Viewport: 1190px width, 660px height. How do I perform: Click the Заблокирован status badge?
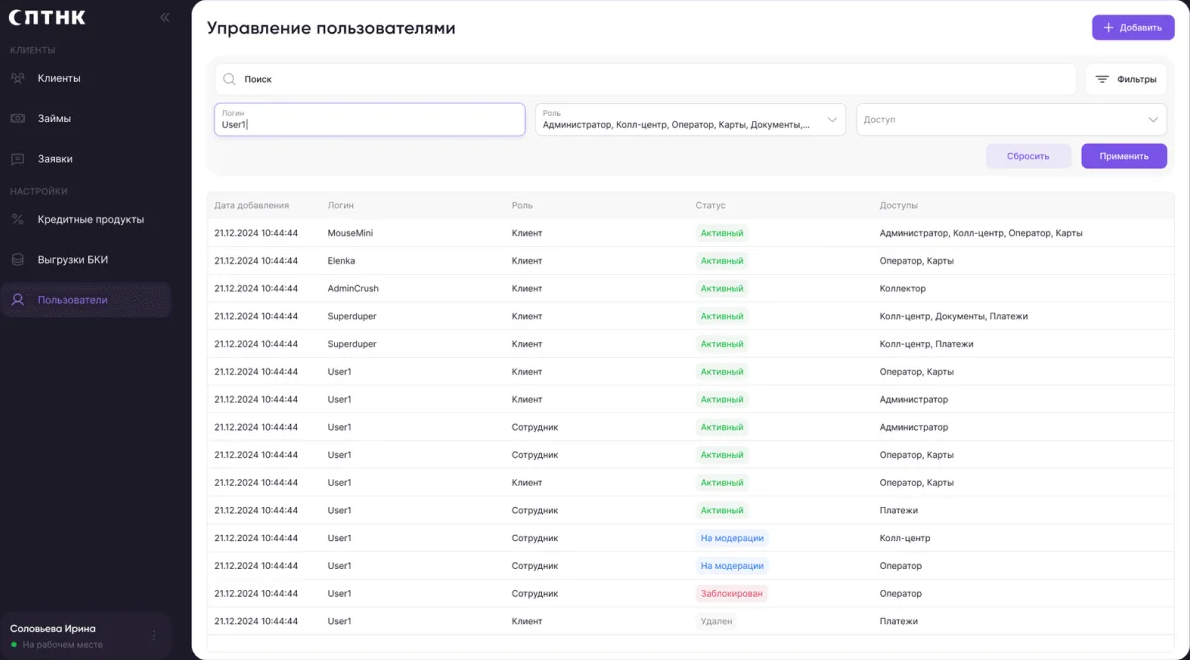coord(732,593)
